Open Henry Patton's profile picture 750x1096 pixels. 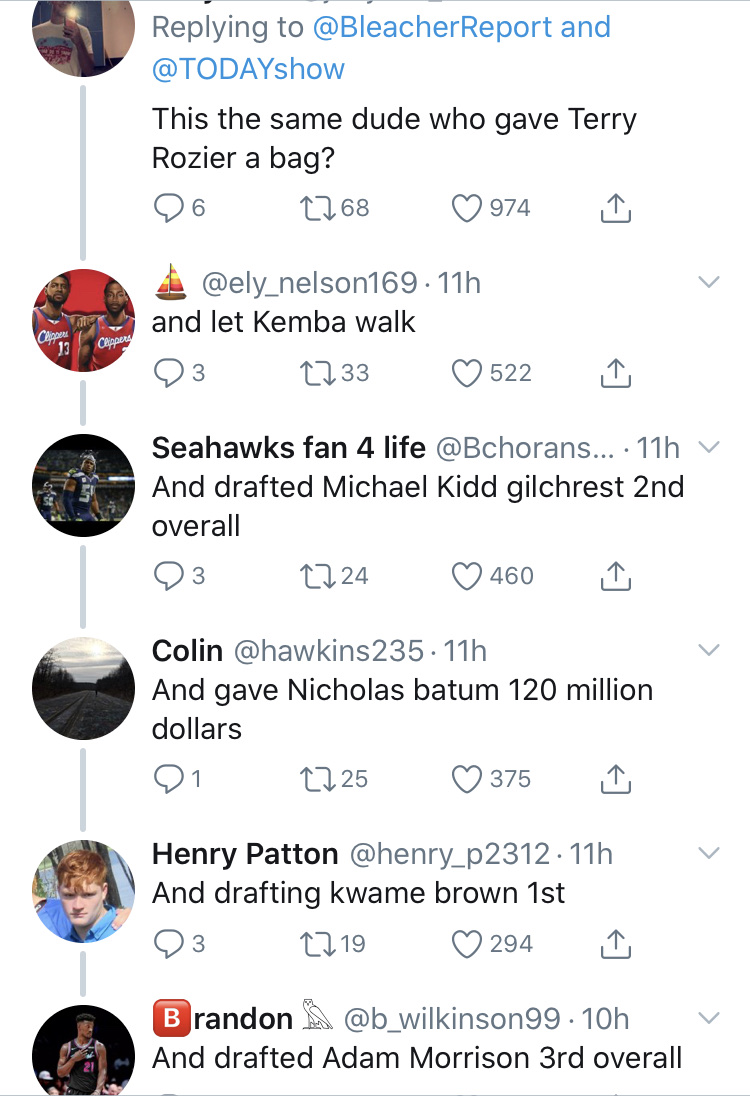coord(83,890)
